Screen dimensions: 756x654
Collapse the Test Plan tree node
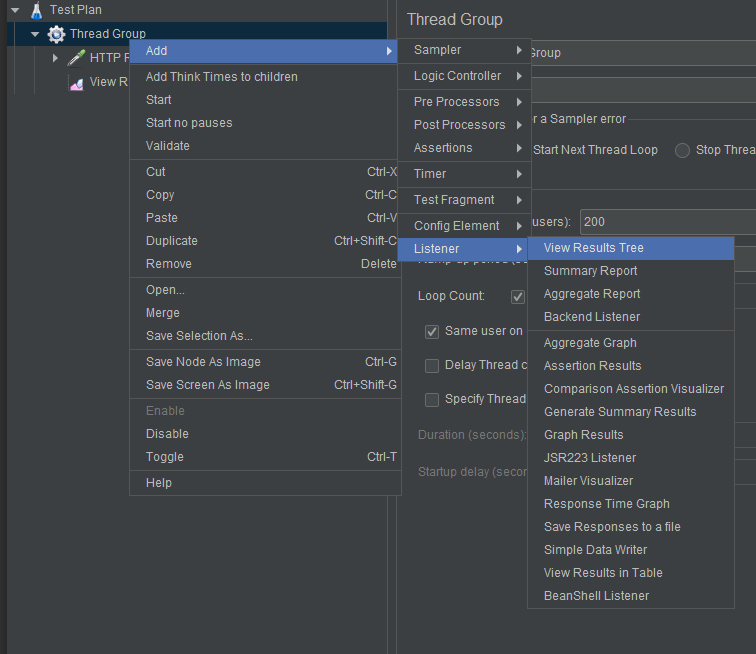pyautogui.click(x=15, y=10)
